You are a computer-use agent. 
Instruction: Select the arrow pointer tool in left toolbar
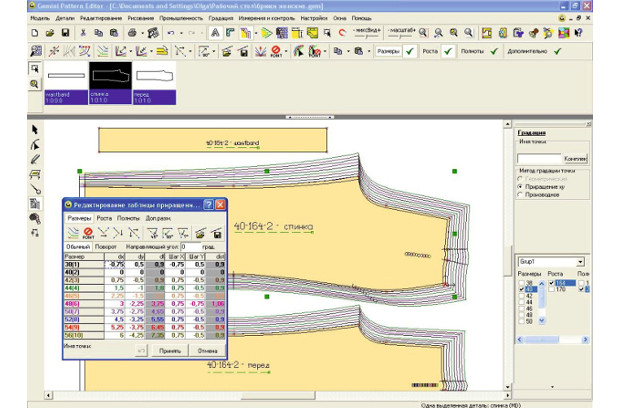(x=36, y=130)
